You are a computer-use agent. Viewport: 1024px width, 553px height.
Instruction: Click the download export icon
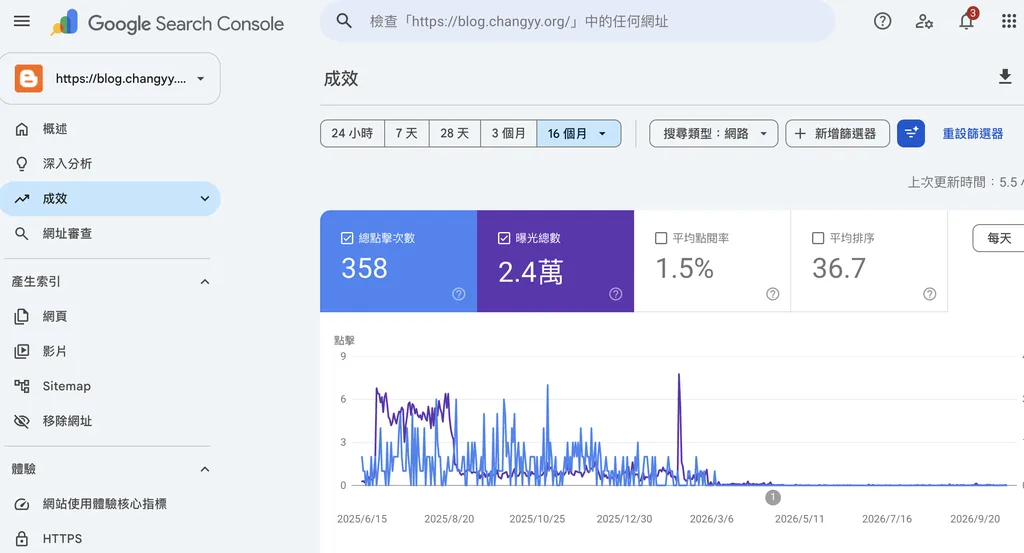pos(1005,77)
